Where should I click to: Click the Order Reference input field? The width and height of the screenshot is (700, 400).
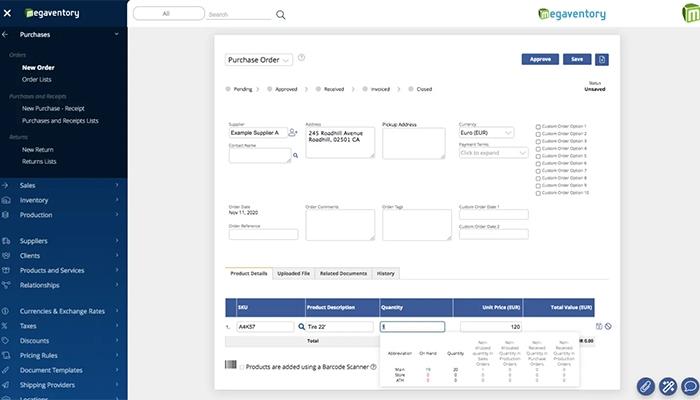pos(263,234)
